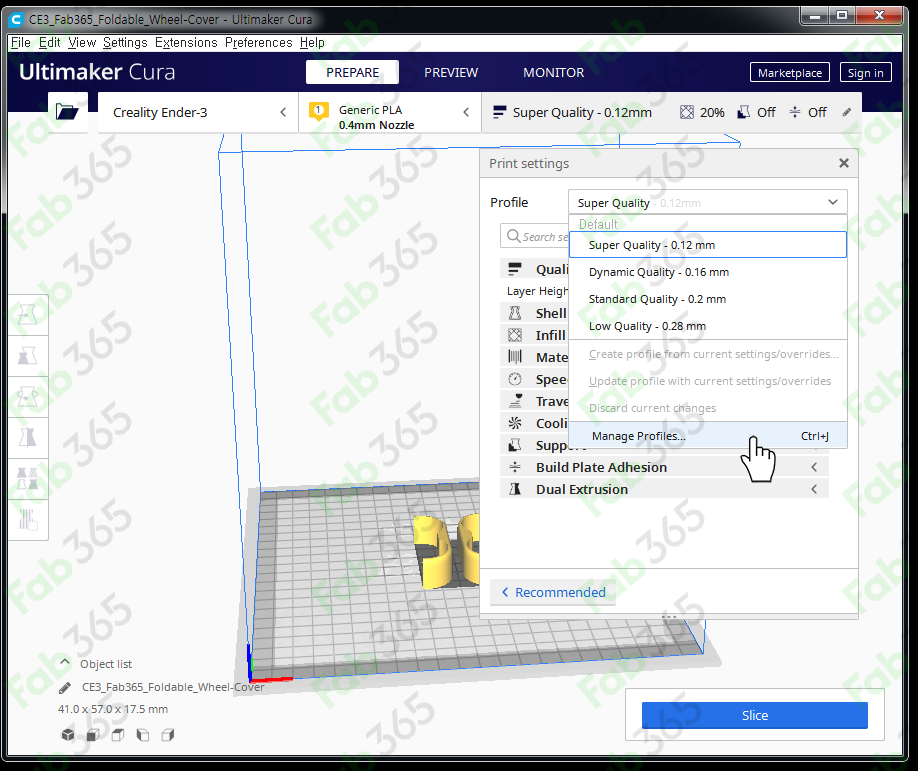Click the pencil icon beside object name

tap(65, 687)
